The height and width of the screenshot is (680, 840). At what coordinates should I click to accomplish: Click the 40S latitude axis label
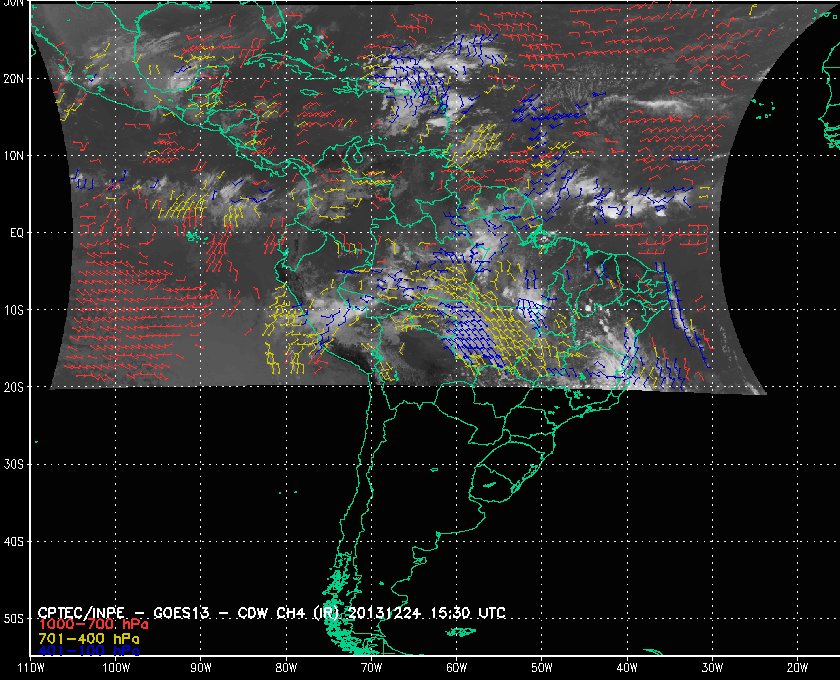pyautogui.click(x=13, y=541)
